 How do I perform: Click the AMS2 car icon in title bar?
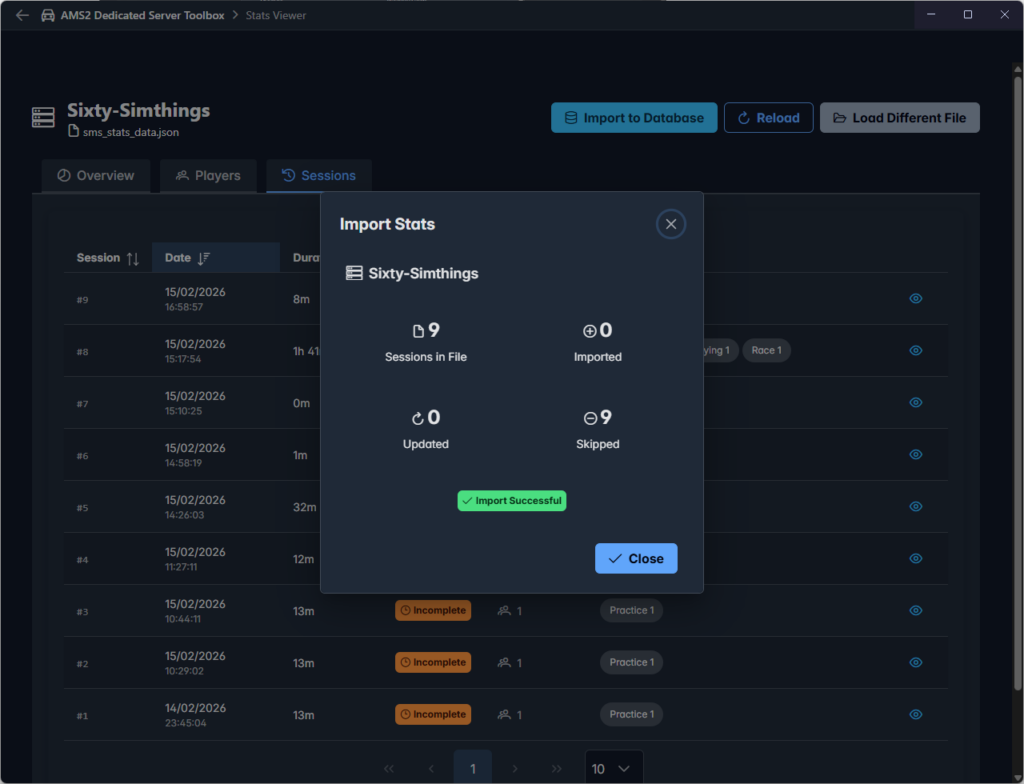click(x=48, y=15)
